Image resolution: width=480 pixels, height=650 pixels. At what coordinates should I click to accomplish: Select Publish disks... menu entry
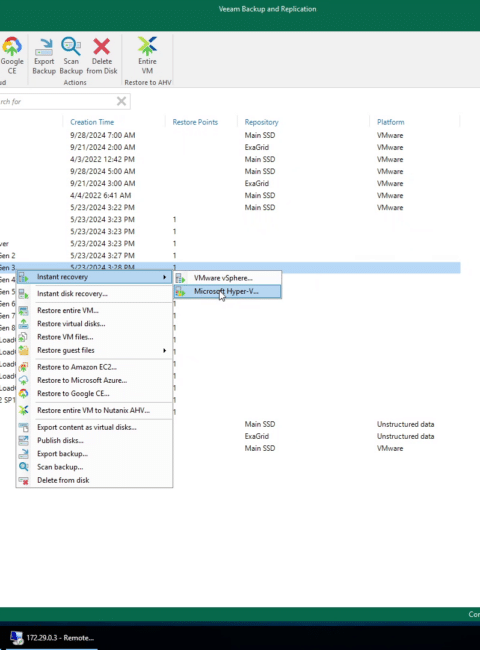pos(94,440)
